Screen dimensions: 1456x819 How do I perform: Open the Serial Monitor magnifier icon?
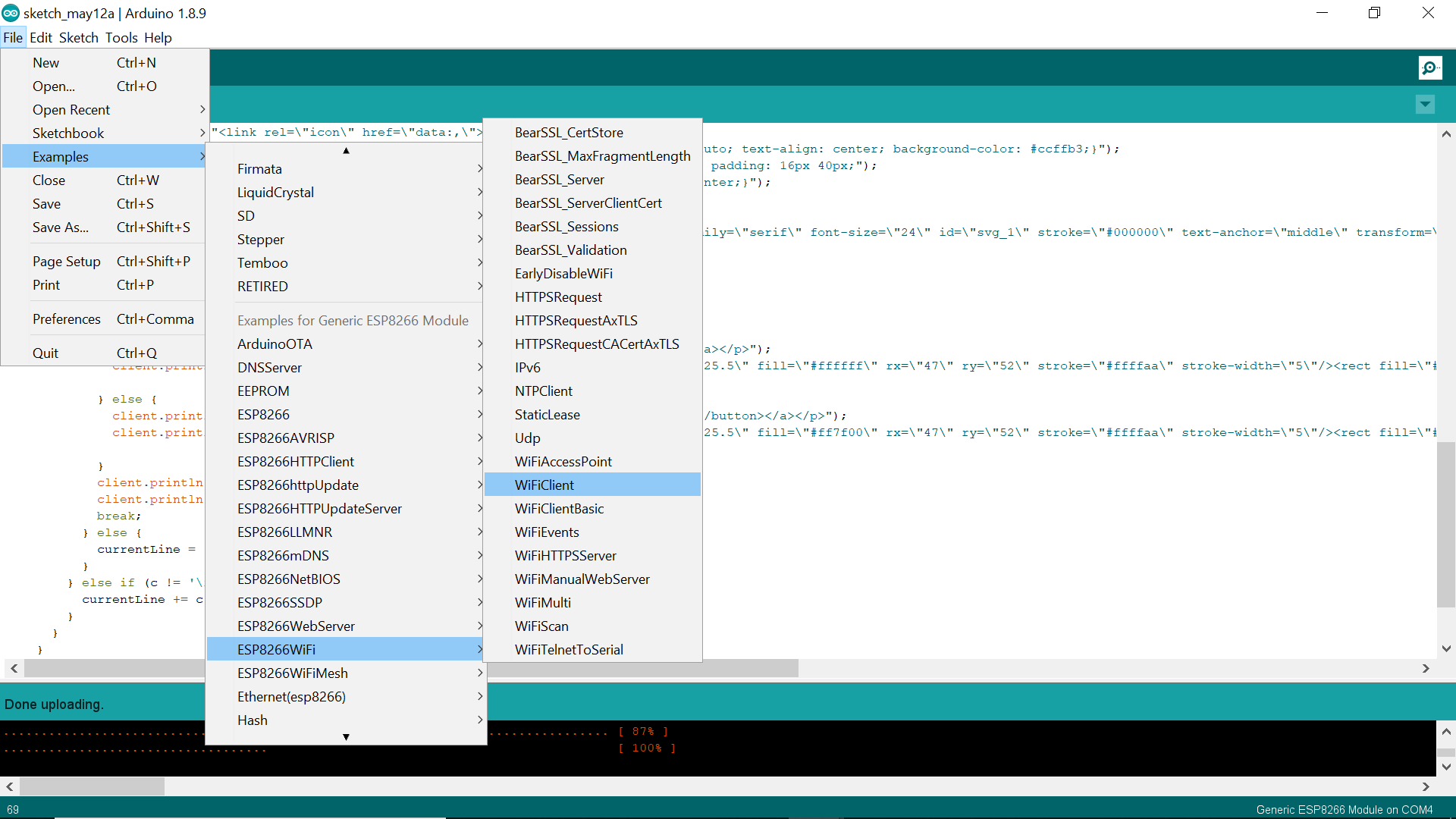click(x=1429, y=68)
